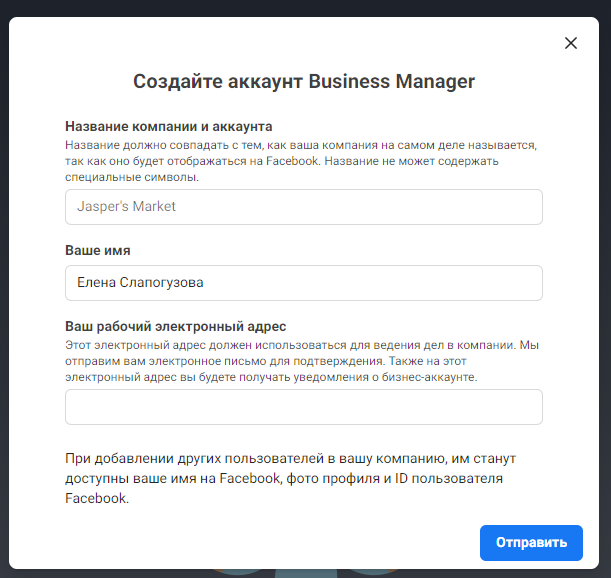Click the company name requirements description text
The width and height of the screenshot is (611, 578).
(300, 161)
